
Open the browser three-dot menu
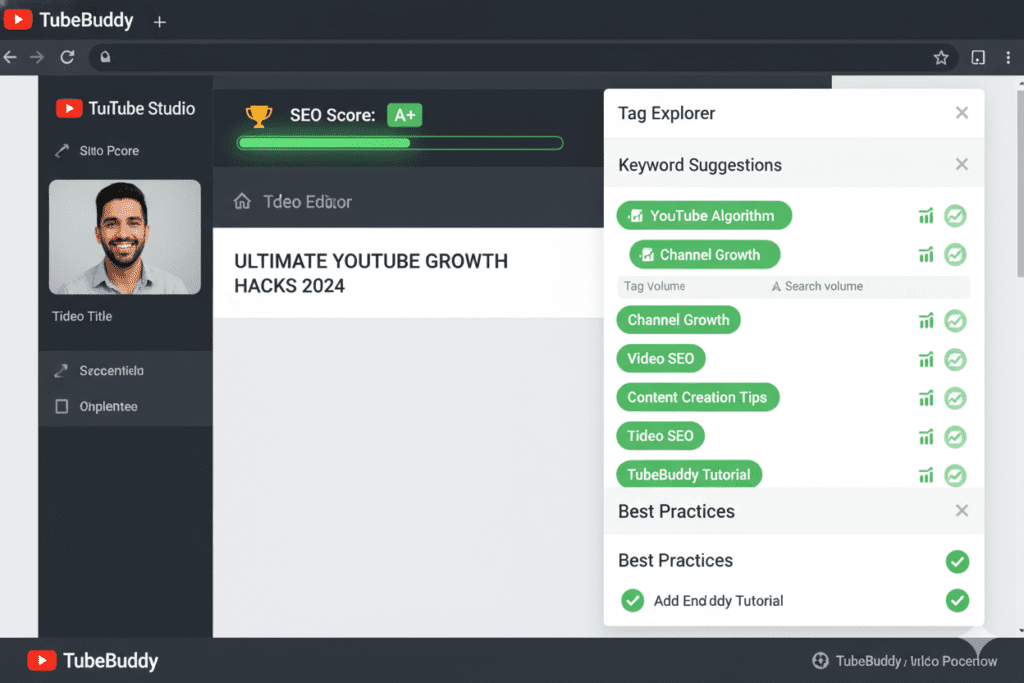(1008, 58)
